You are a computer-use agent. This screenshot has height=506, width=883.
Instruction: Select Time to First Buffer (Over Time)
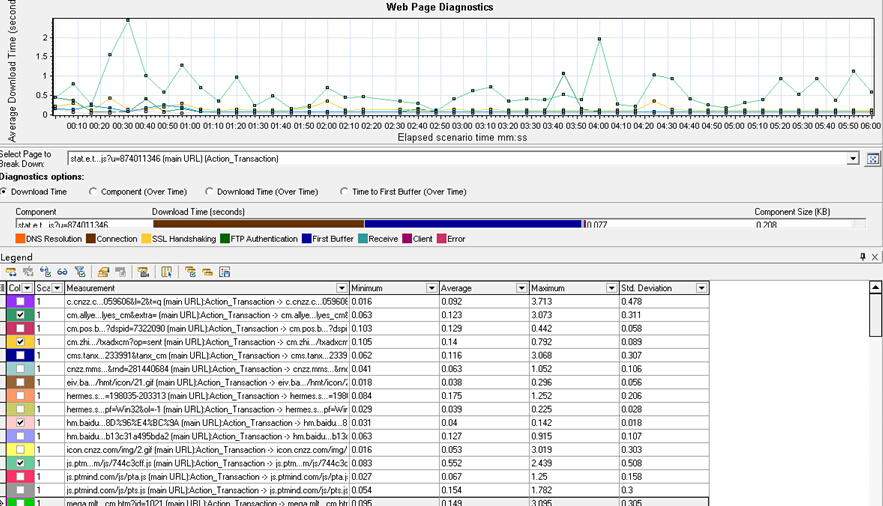345,191
